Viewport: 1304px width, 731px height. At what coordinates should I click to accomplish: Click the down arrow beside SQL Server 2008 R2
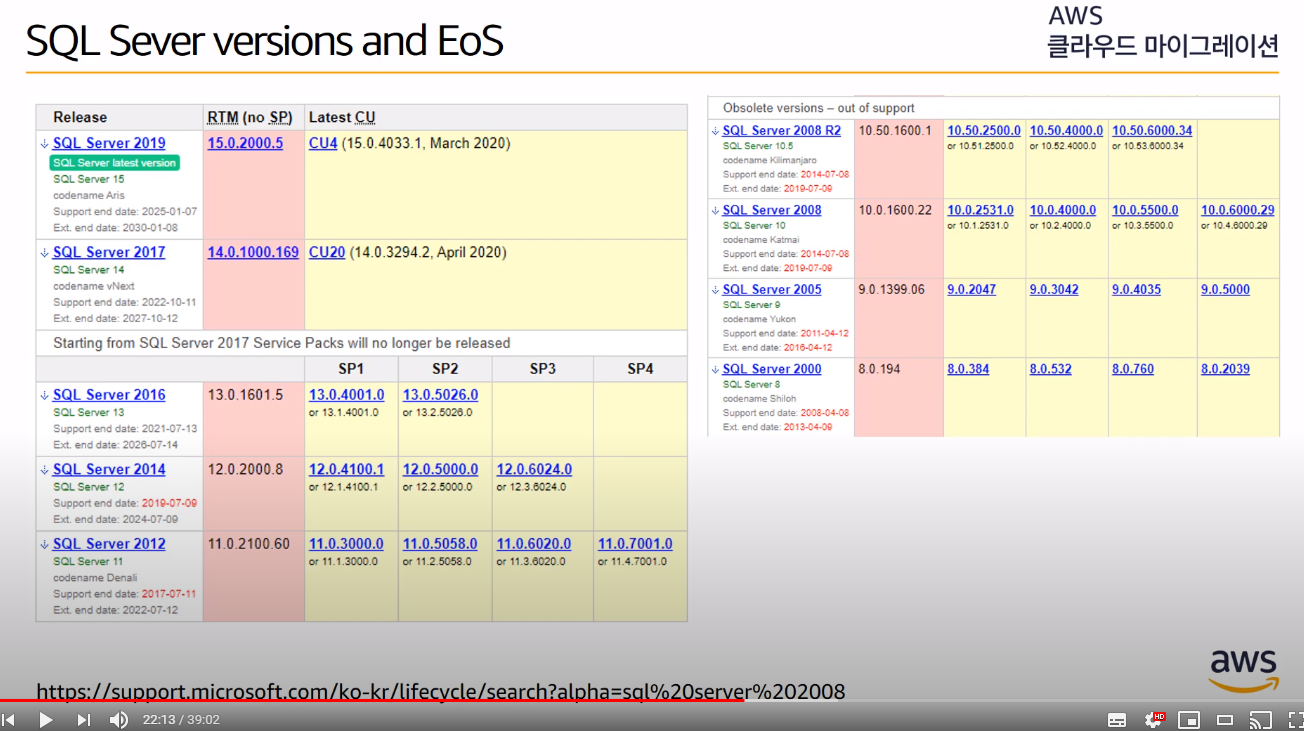coord(715,131)
